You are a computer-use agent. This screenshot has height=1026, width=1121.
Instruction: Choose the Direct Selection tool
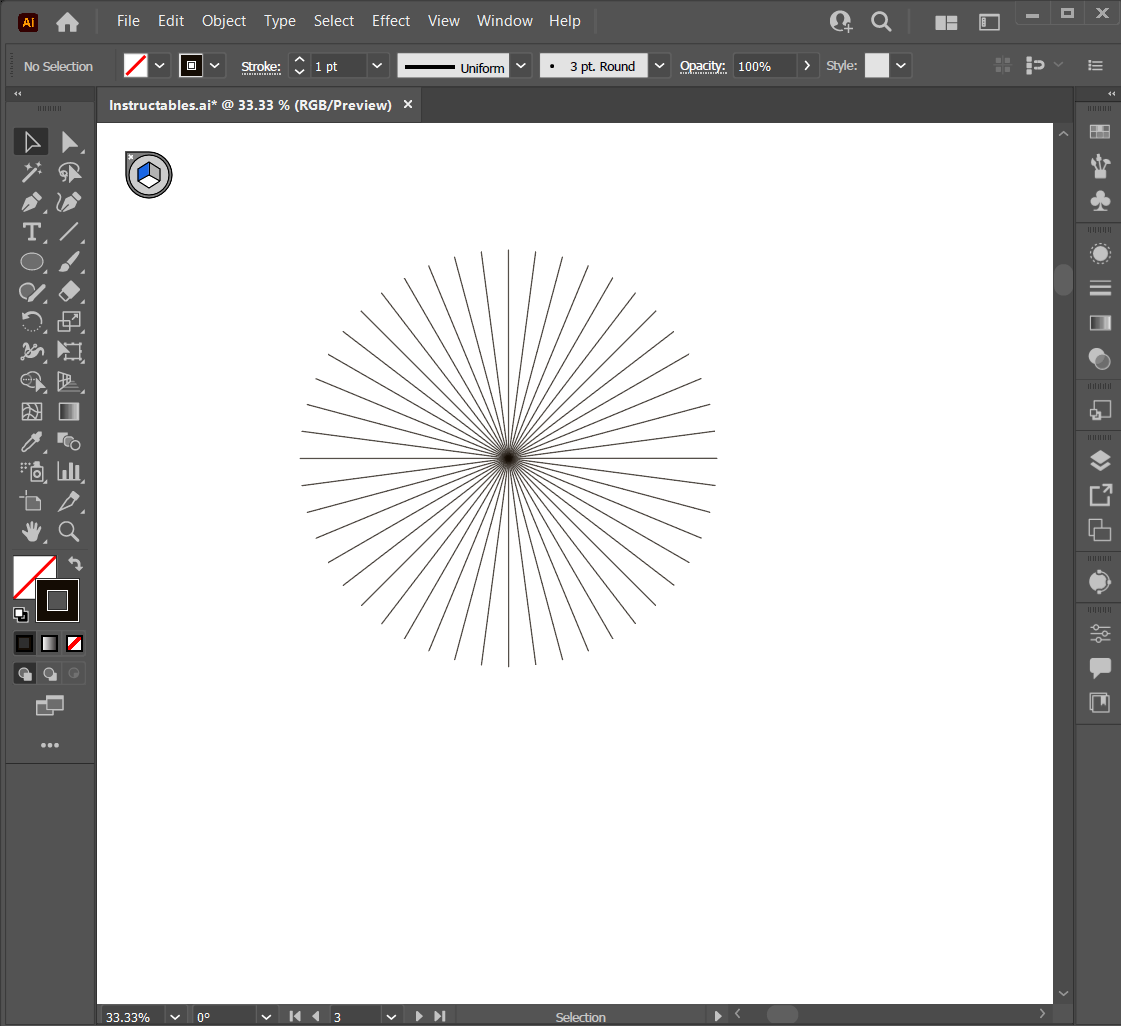pos(68,142)
